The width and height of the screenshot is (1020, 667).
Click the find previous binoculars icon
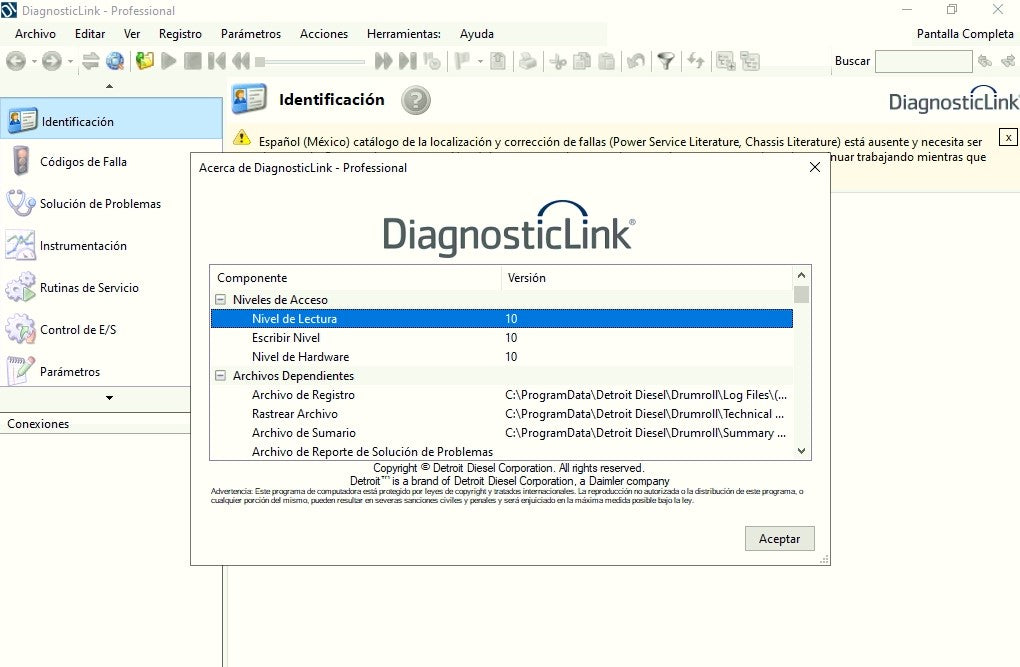coord(985,61)
